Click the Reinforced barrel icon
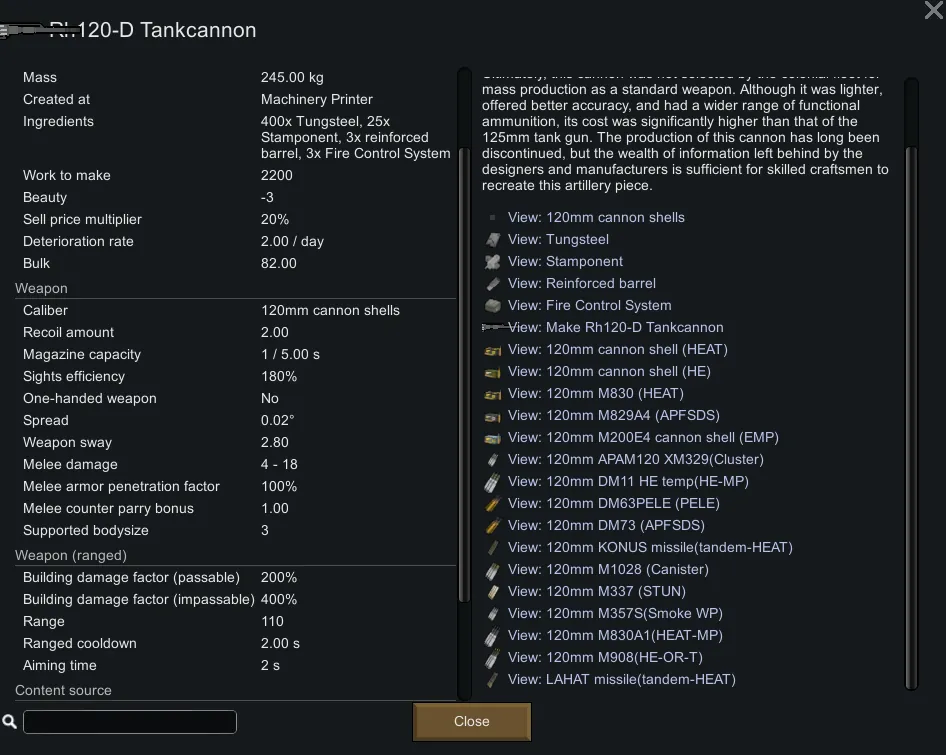Image resolution: width=946 pixels, height=755 pixels. tap(492, 284)
